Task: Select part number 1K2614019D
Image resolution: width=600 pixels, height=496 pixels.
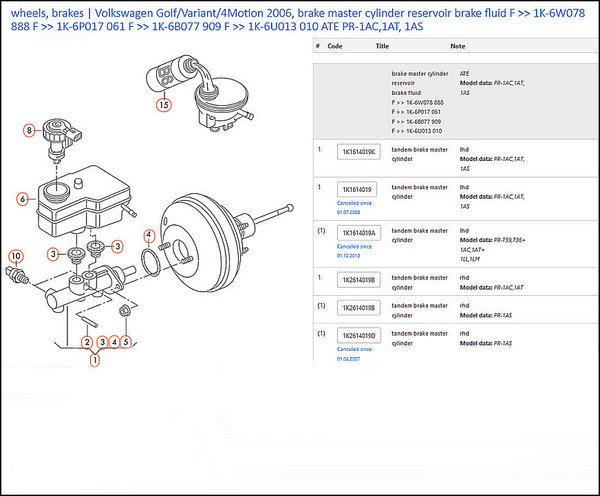Action: [360, 335]
